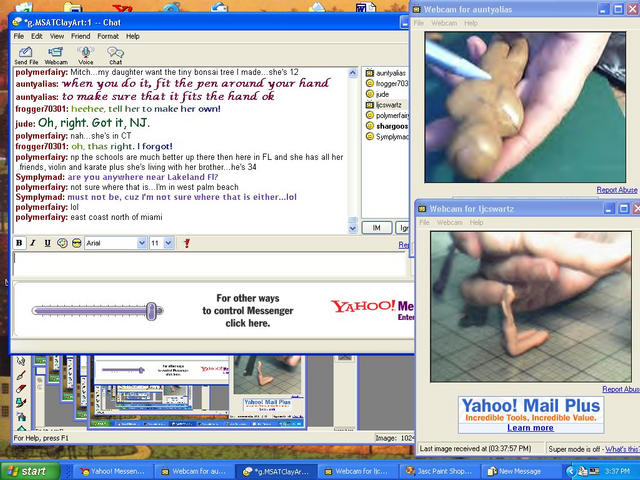Open the audibles sunglasses smiley icon
640x480 pixels.
(x=76, y=243)
